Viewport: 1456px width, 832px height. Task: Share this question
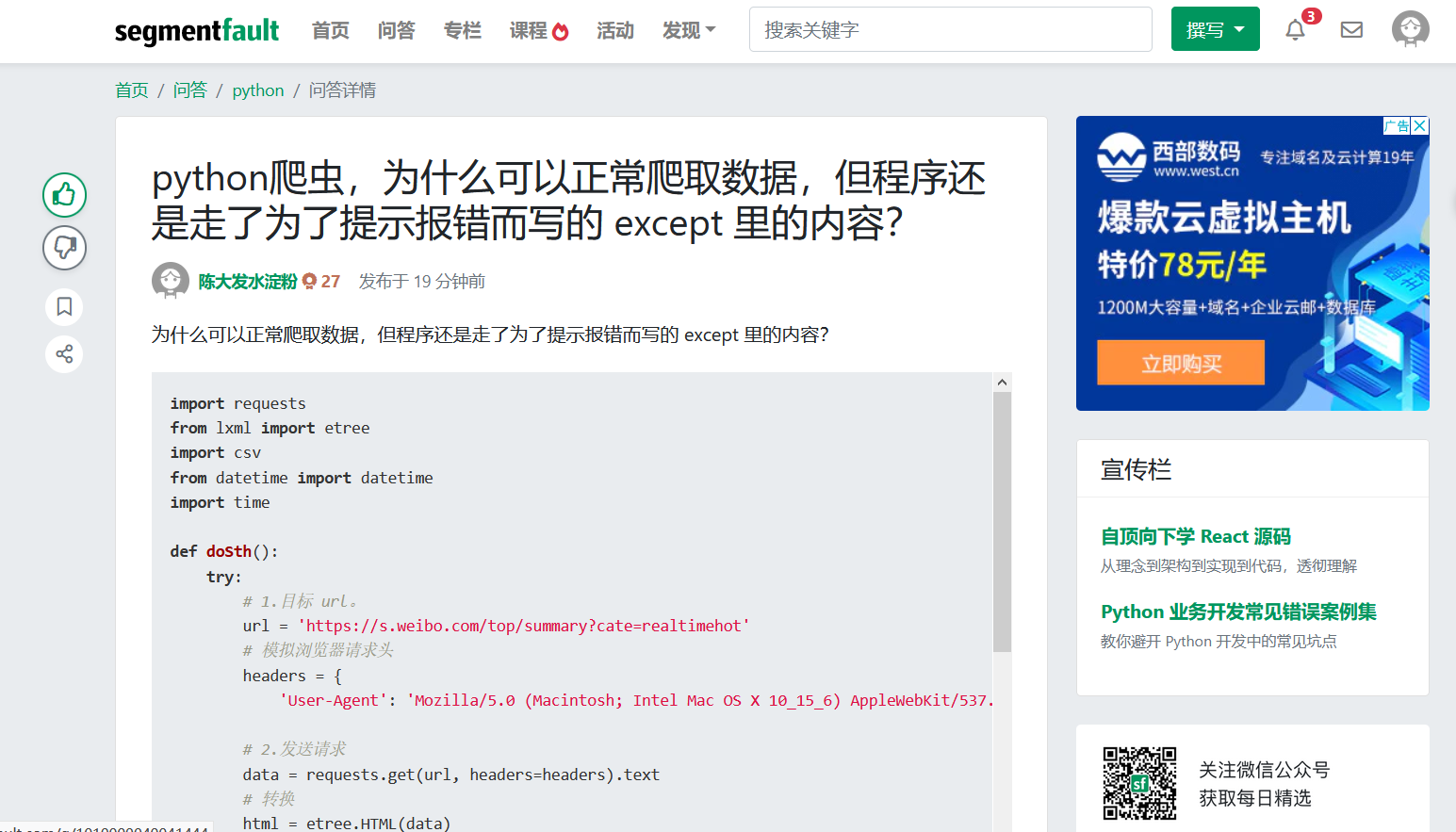pyautogui.click(x=64, y=354)
